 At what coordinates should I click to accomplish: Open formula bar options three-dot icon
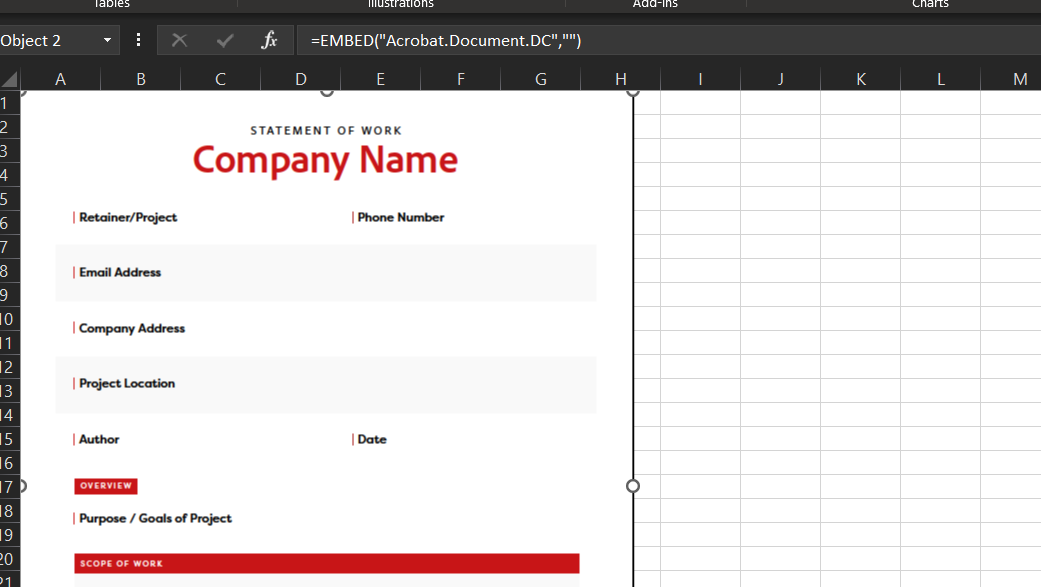click(x=138, y=40)
